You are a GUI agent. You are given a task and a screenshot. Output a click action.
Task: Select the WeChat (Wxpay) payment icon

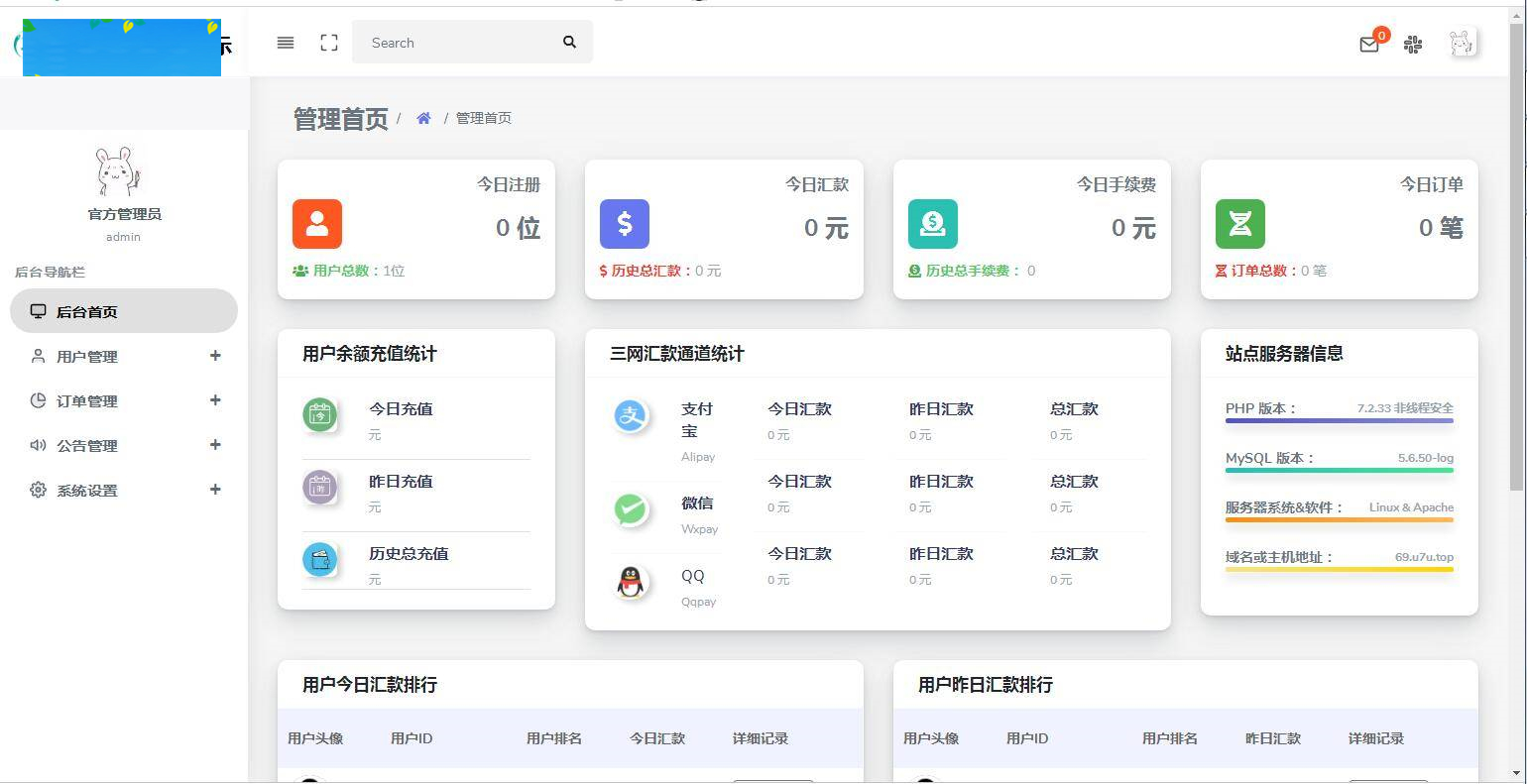630,508
